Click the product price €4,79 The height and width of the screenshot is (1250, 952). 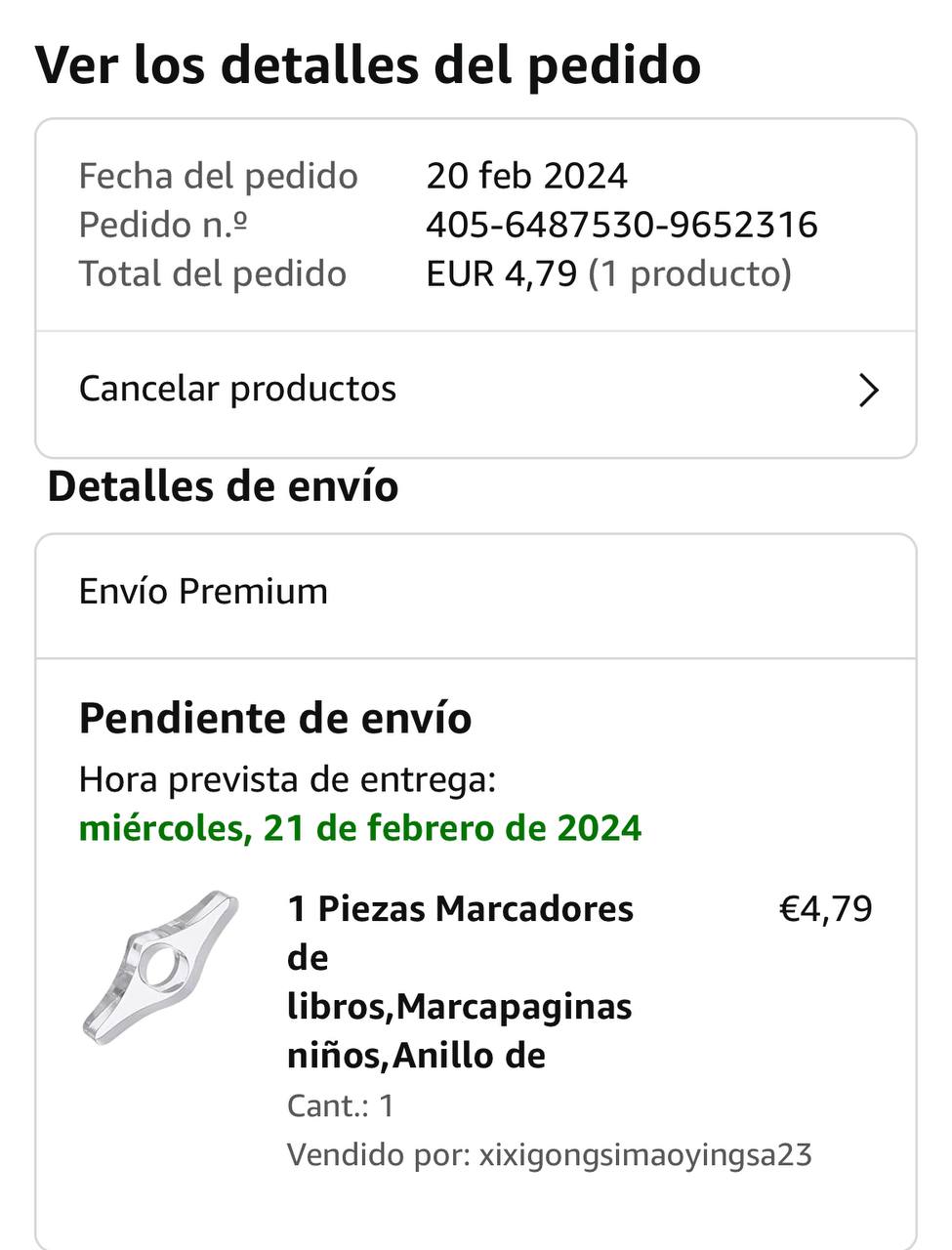[x=825, y=909]
